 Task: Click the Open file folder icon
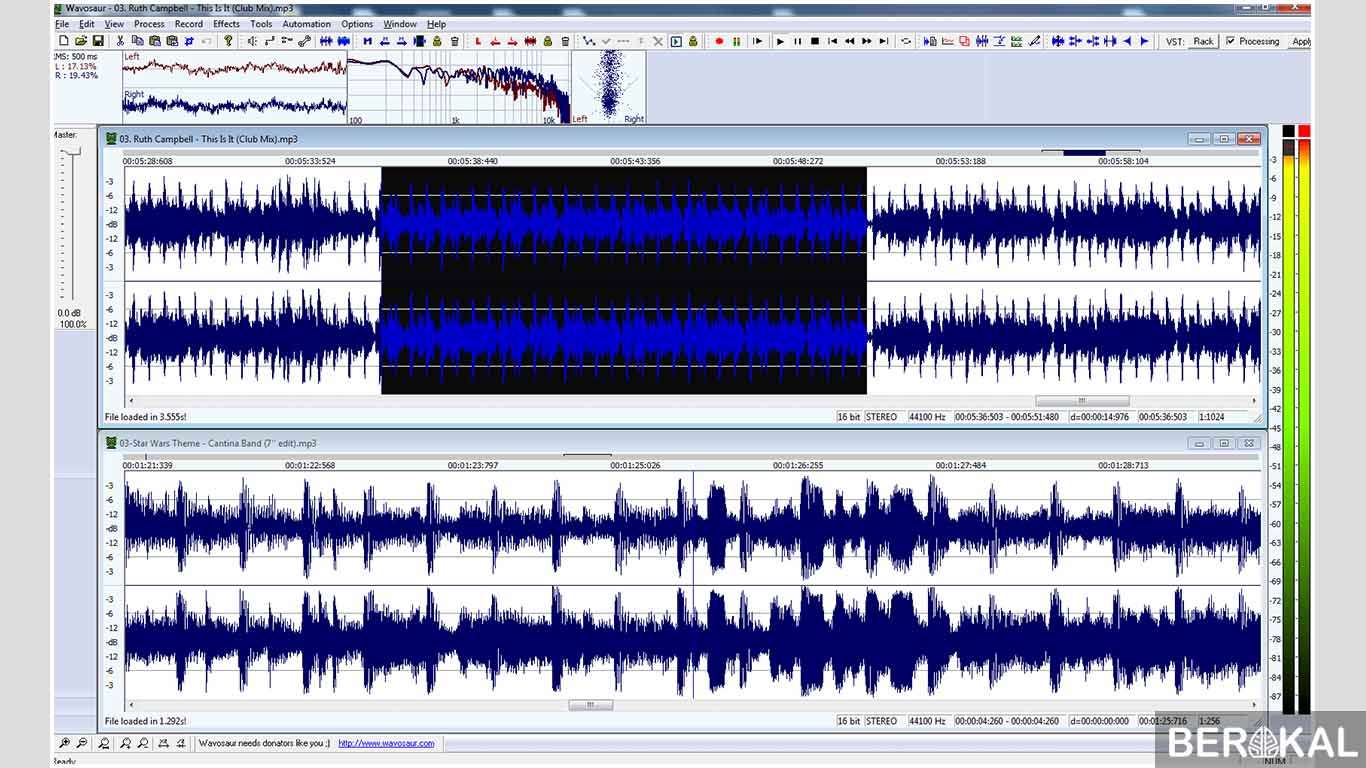(80, 41)
